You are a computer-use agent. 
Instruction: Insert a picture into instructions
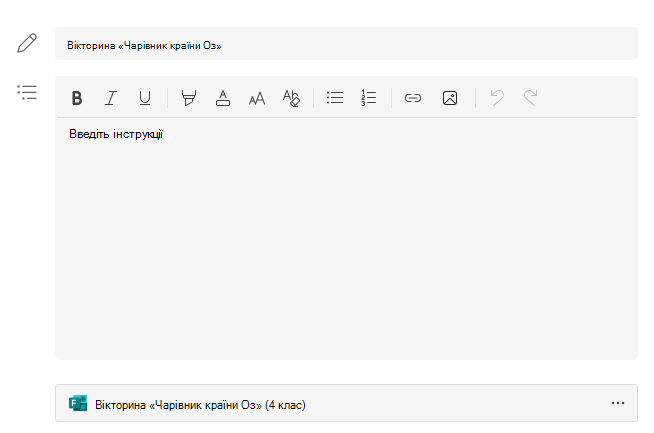pyautogui.click(x=450, y=98)
